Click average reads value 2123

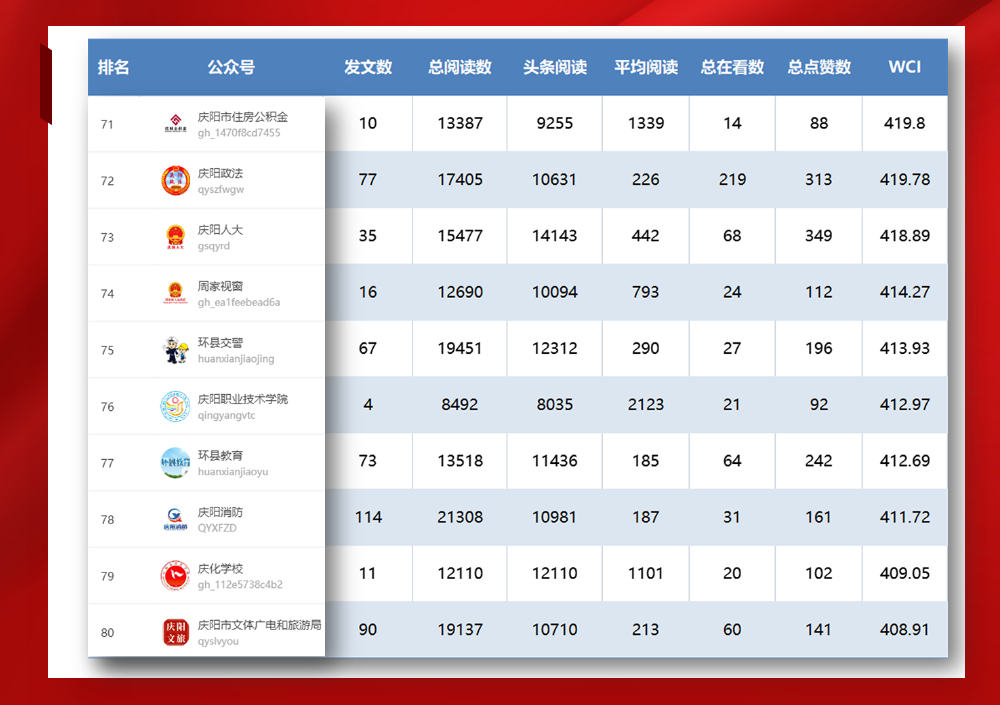tap(646, 404)
